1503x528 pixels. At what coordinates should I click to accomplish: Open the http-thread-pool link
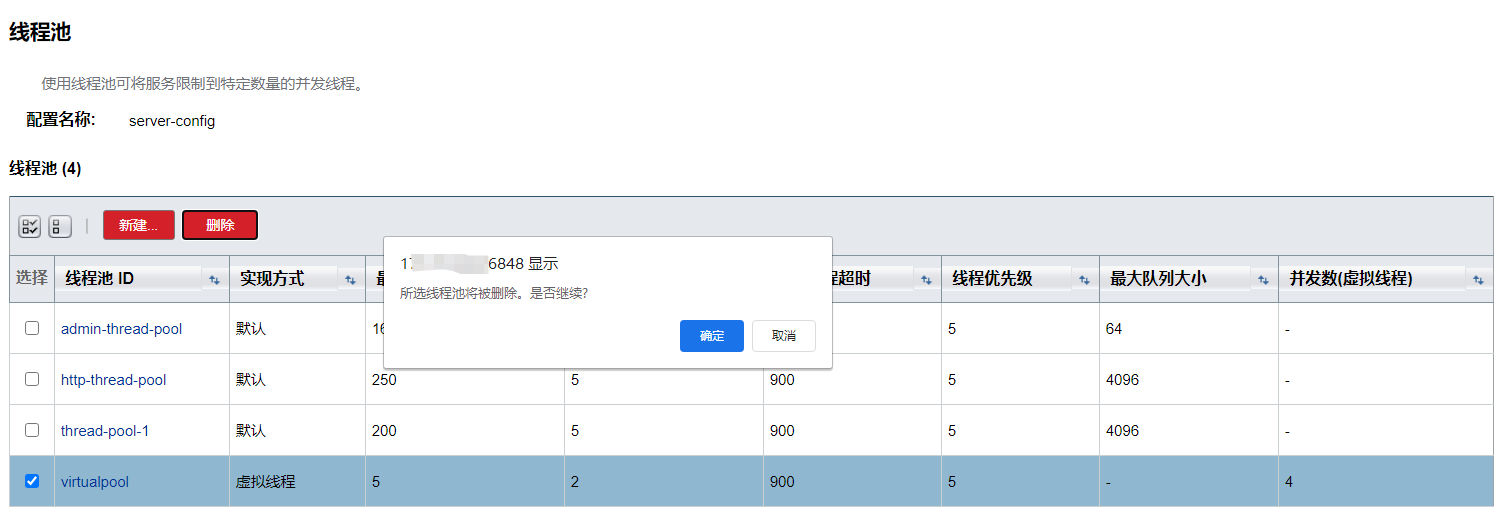[113, 380]
